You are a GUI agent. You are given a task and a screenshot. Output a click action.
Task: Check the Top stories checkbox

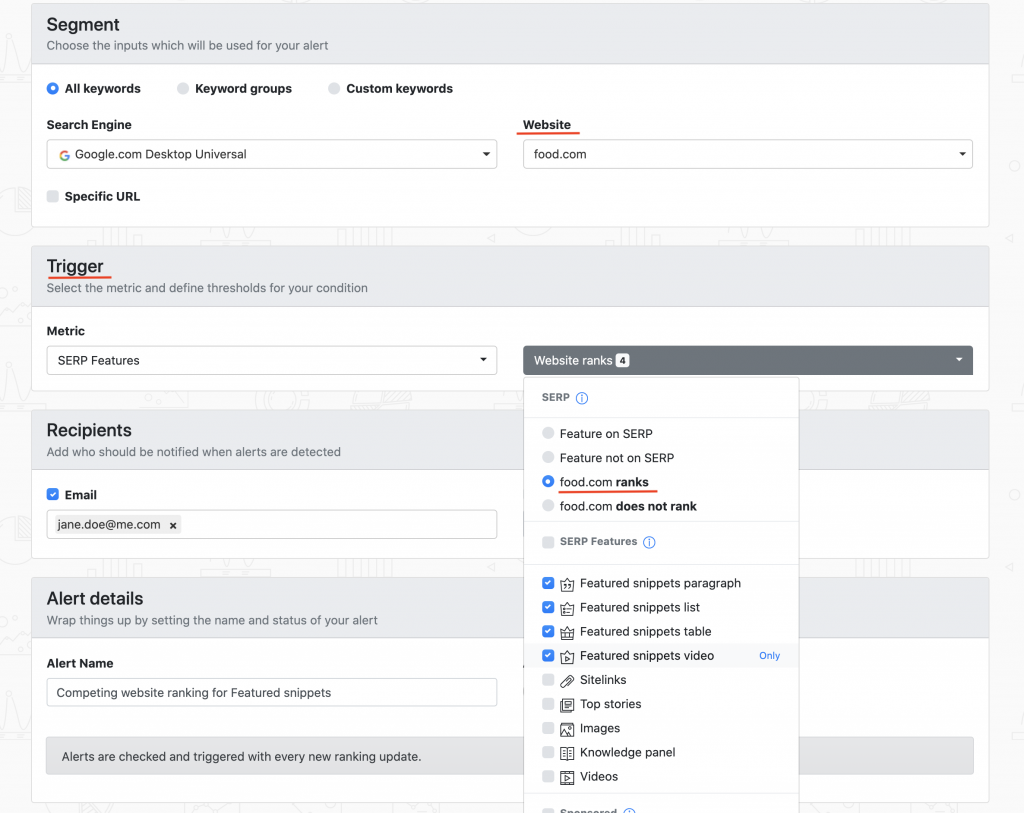click(x=548, y=704)
